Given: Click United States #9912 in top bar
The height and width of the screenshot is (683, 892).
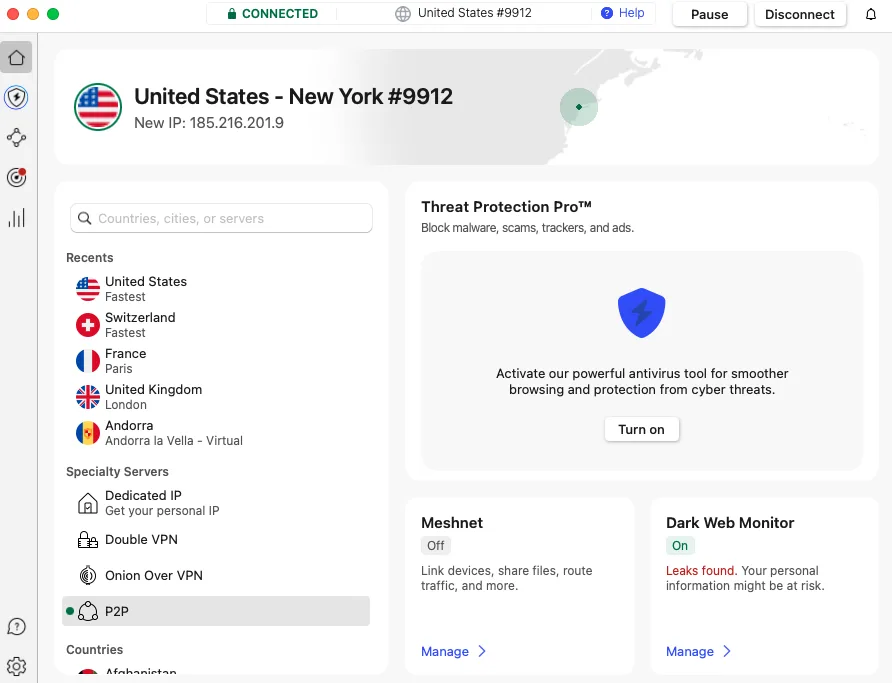Looking at the screenshot, I should [474, 13].
